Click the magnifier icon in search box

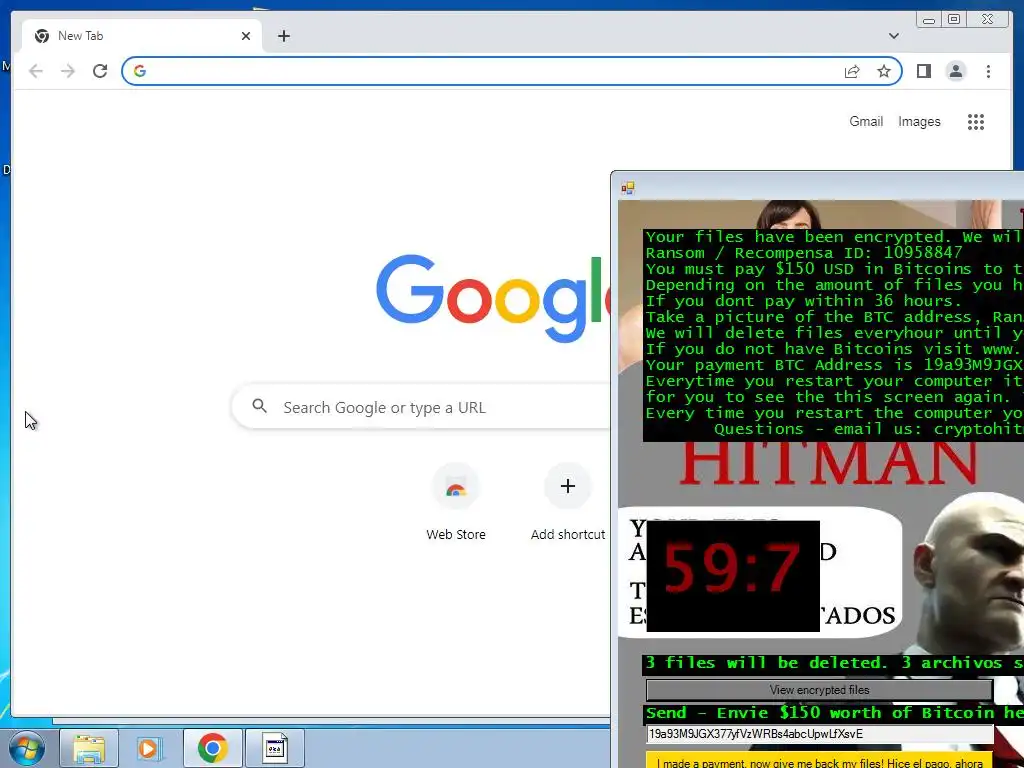point(259,406)
